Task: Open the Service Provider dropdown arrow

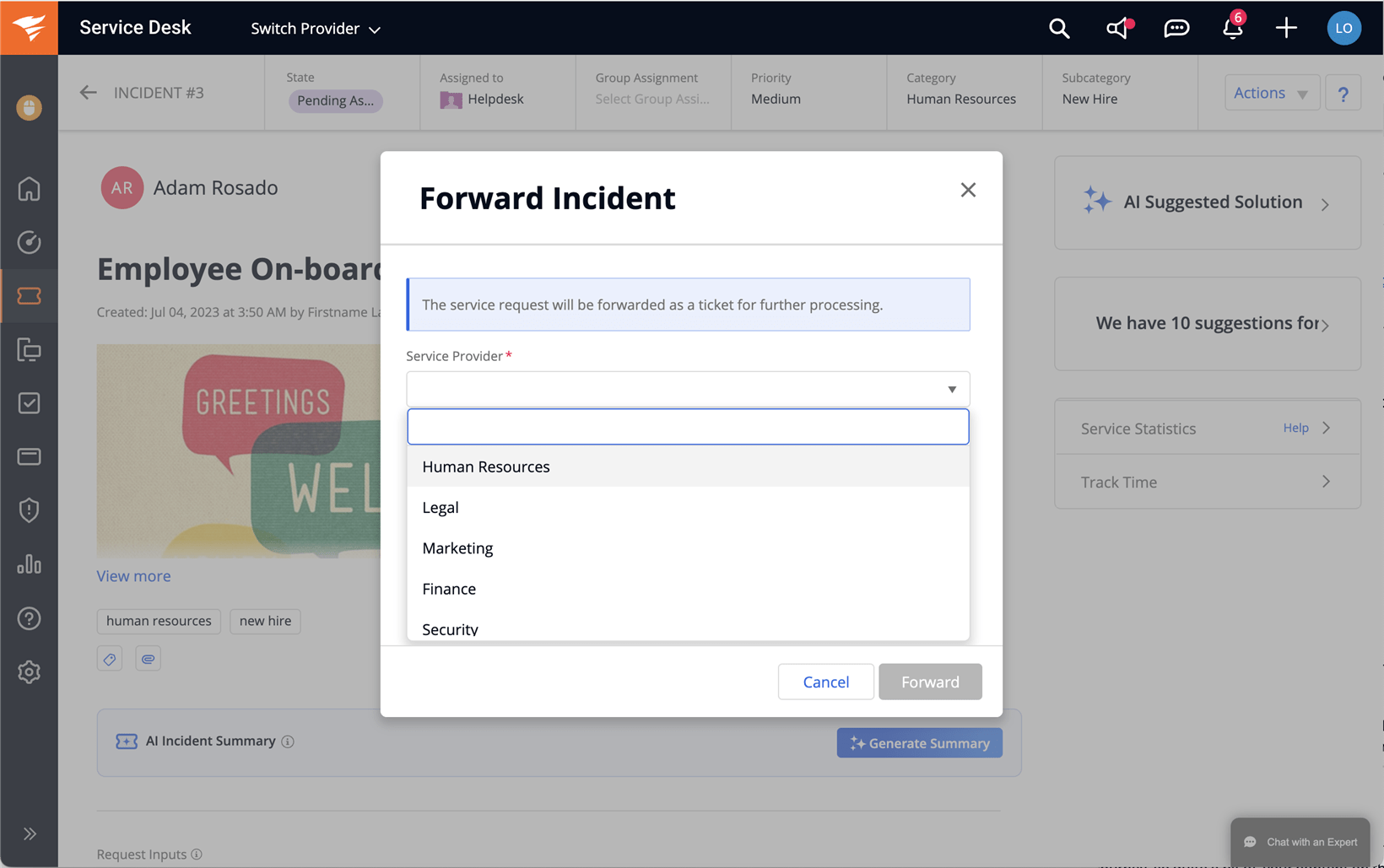Action: click(951, 390)
